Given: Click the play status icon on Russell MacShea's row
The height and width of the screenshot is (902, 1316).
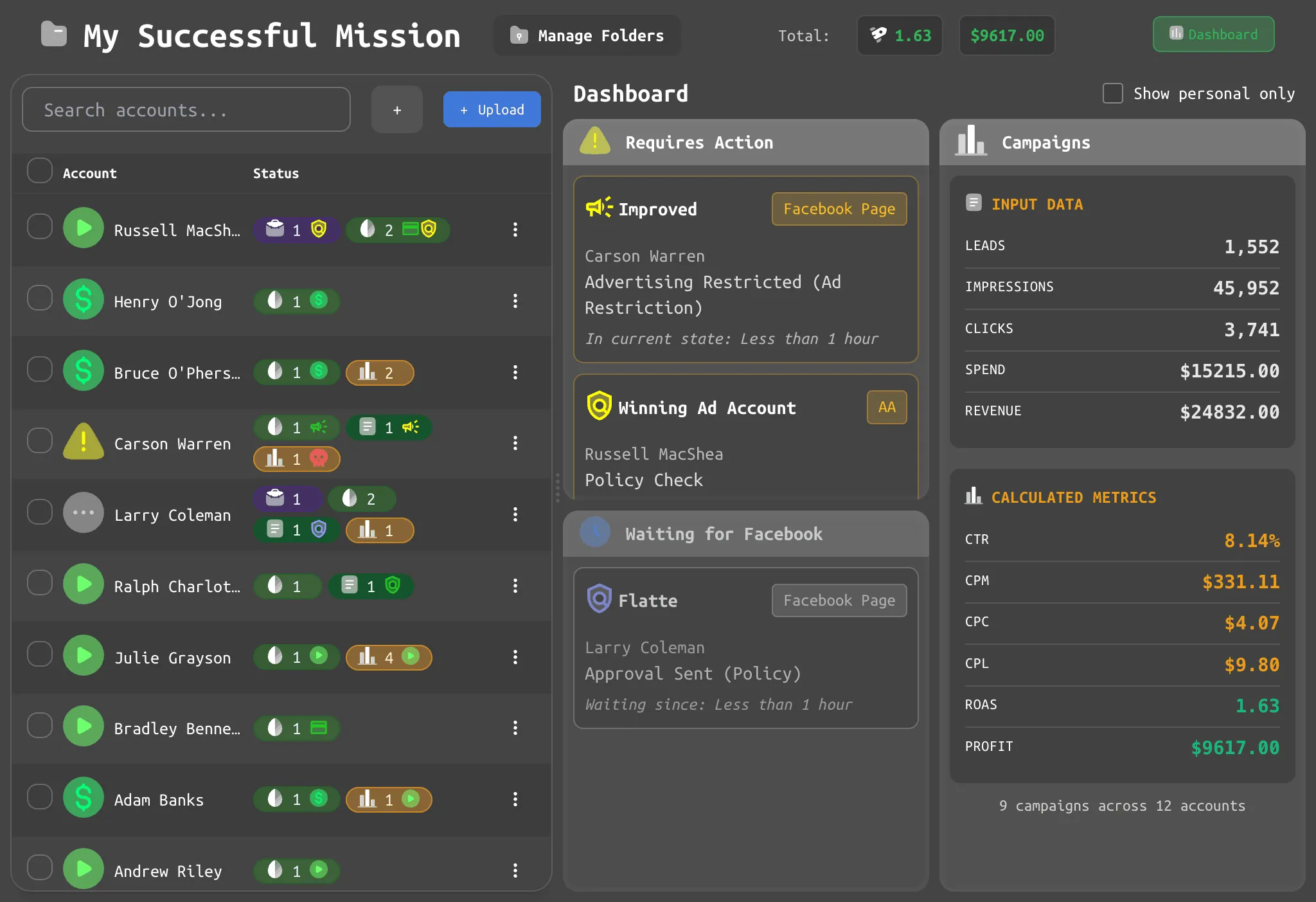Looking at the screenshot, I should pos(84,228).
